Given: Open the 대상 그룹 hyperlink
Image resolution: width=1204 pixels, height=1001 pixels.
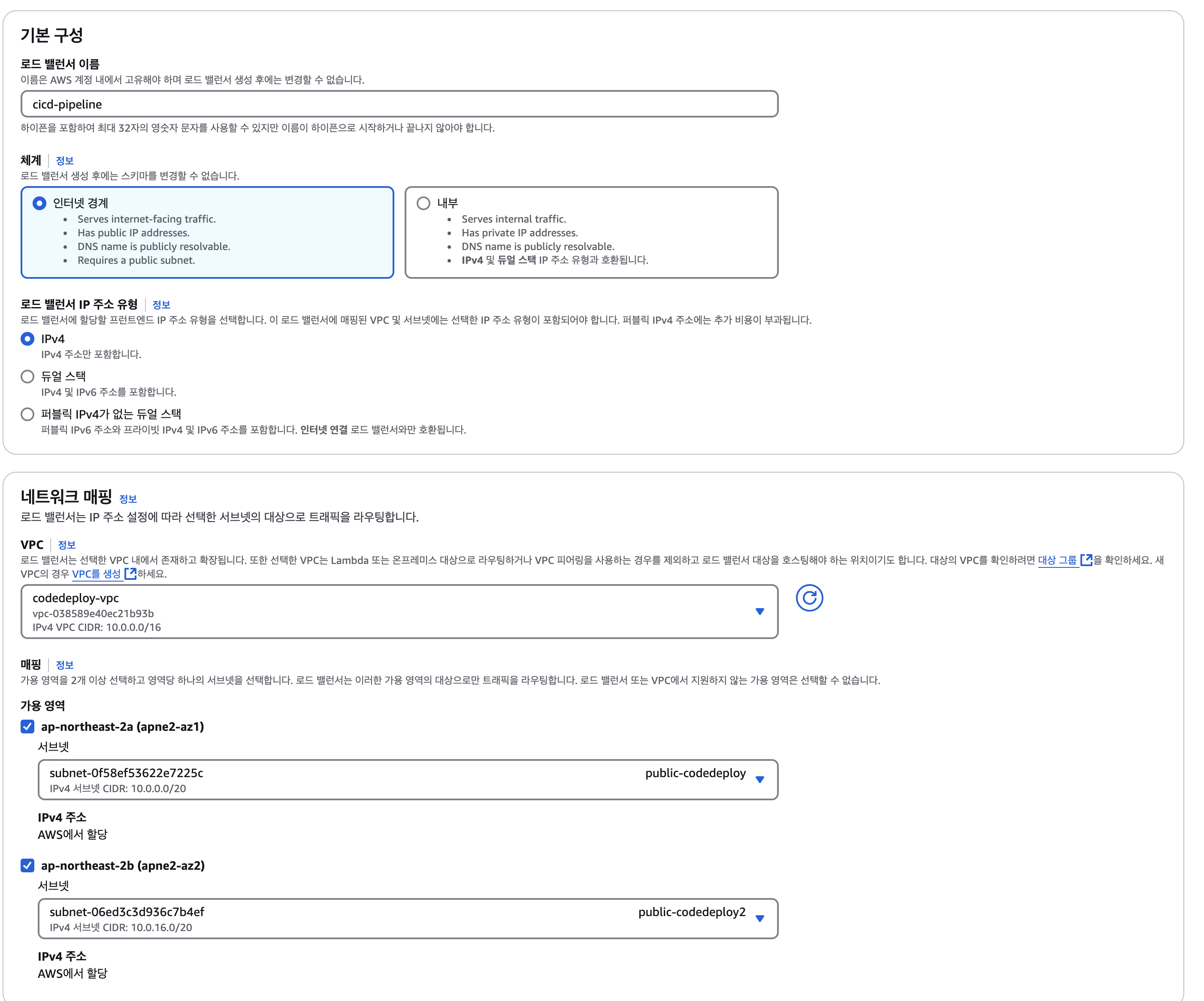Looking at the screenshot, I should 1057,560.
